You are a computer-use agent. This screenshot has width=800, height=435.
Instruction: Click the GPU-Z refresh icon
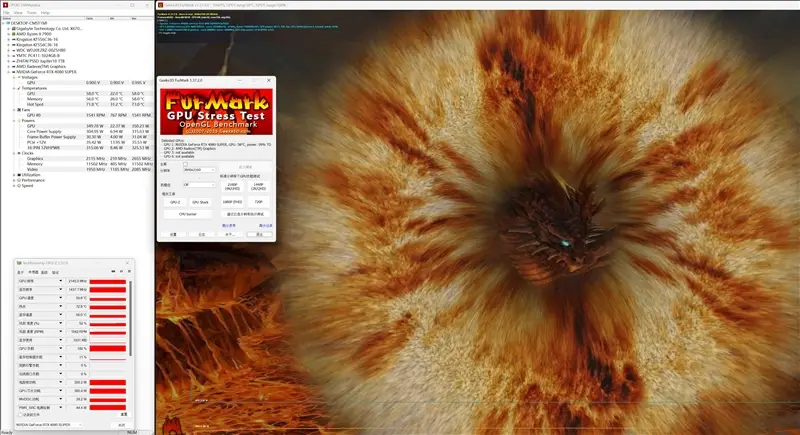(121, 272)
